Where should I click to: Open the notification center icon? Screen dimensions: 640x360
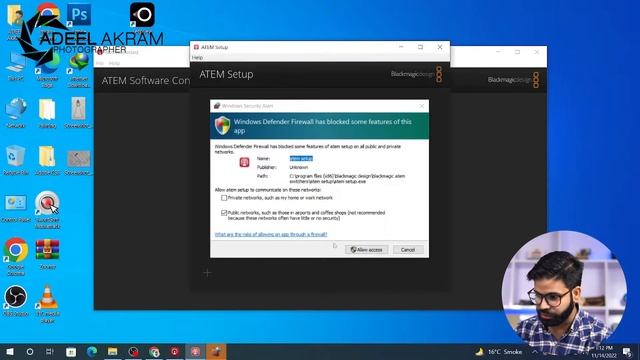627,352
